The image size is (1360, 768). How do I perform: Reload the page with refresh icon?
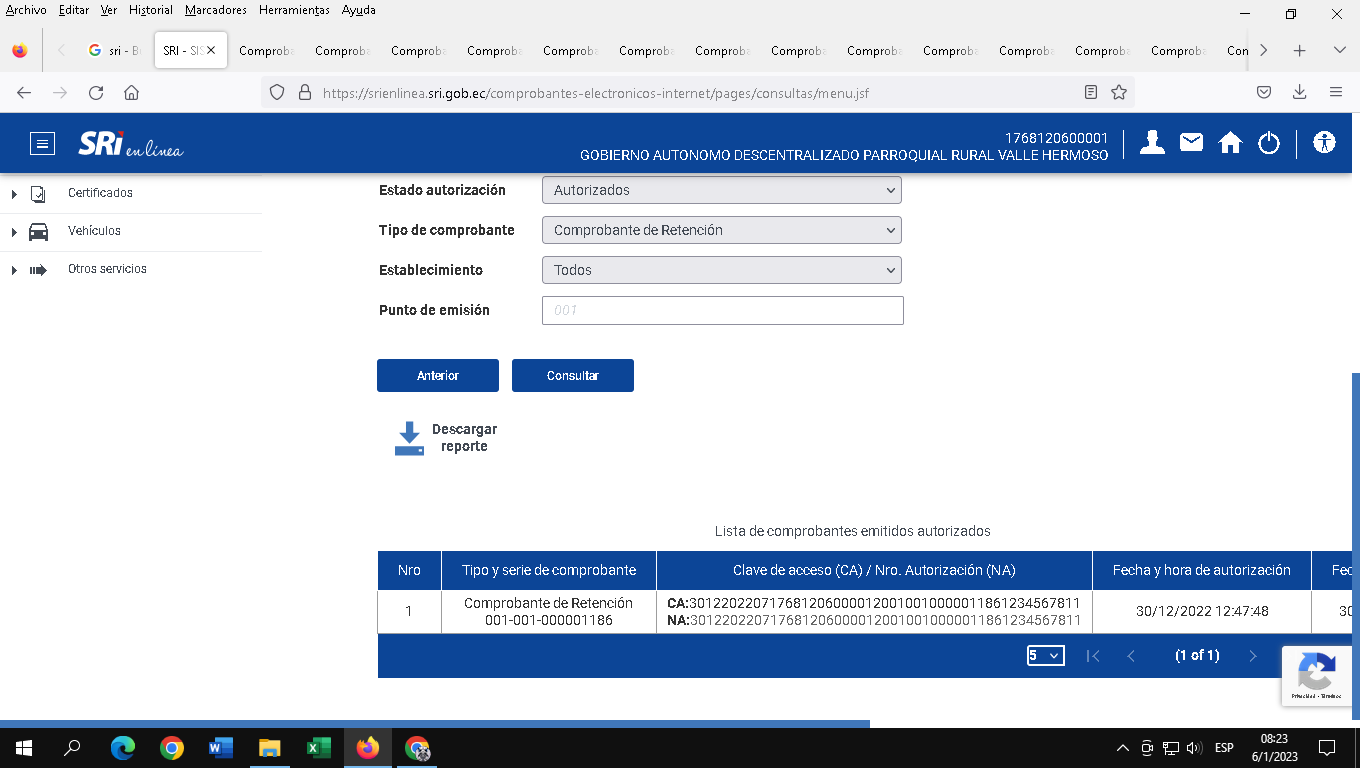tap(96, 92)
